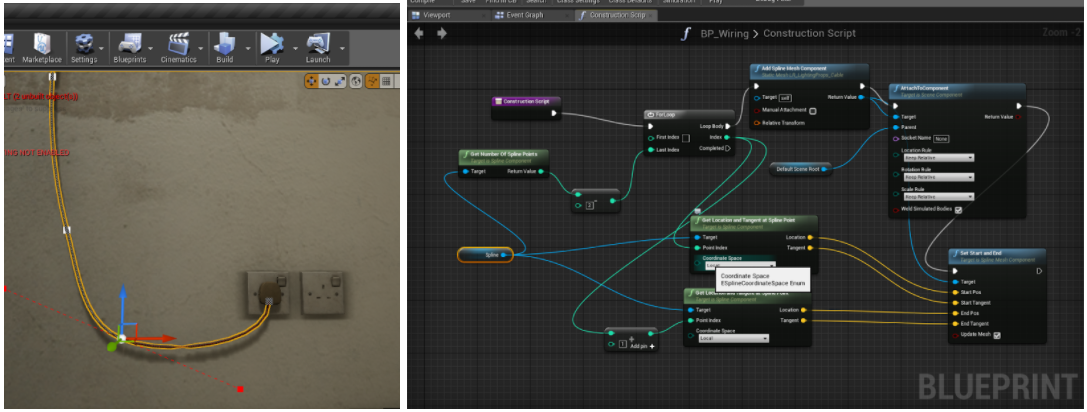
Task: Open the Settings toolbar dropdown arrow
Action: [x=102, y=49]
